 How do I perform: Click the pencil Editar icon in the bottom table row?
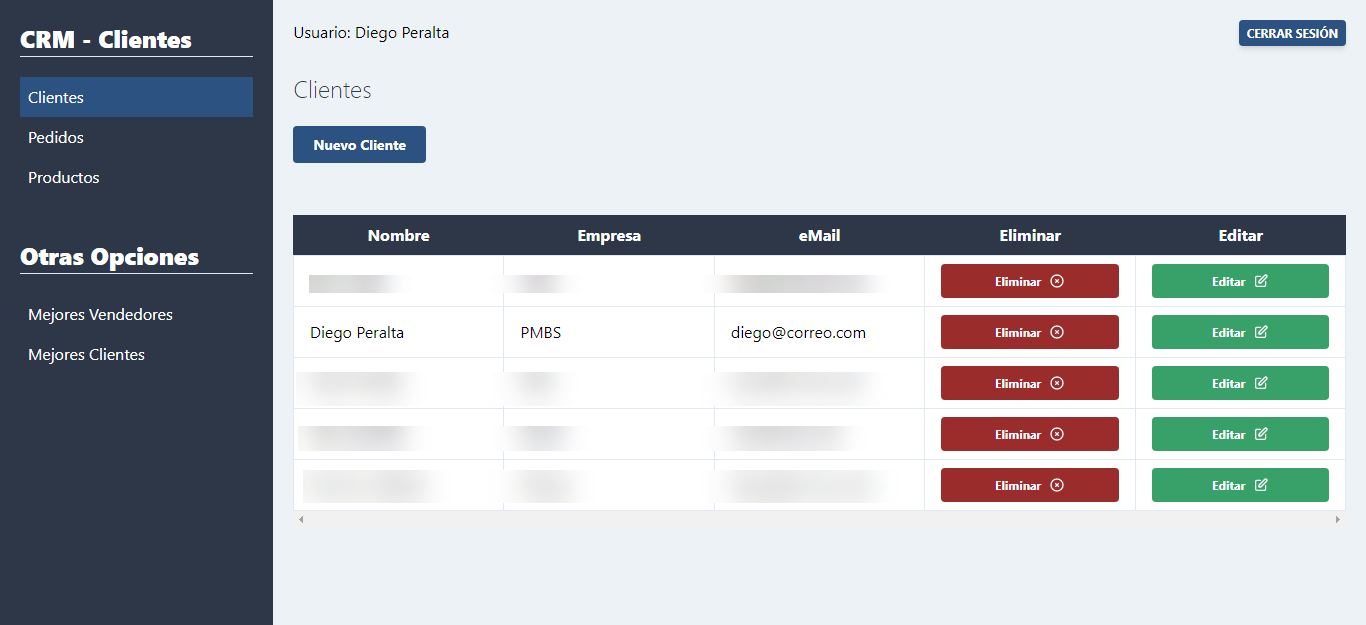tap(1261, 485)
